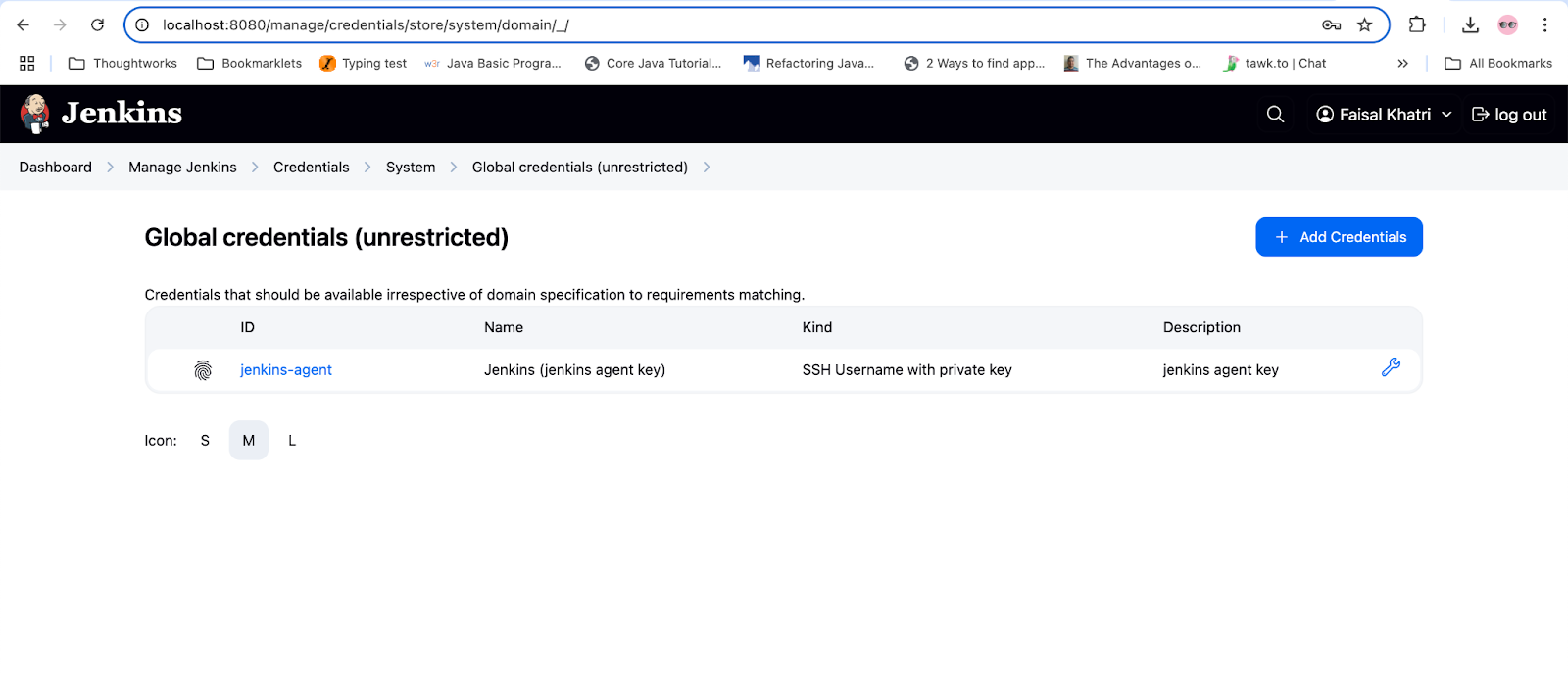Click the Jenkins logo mascot icon

[x=35, y=114]
